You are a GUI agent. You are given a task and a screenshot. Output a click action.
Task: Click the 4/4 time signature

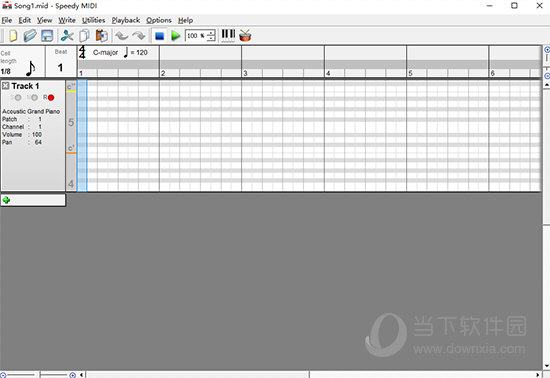pos(82,52)
